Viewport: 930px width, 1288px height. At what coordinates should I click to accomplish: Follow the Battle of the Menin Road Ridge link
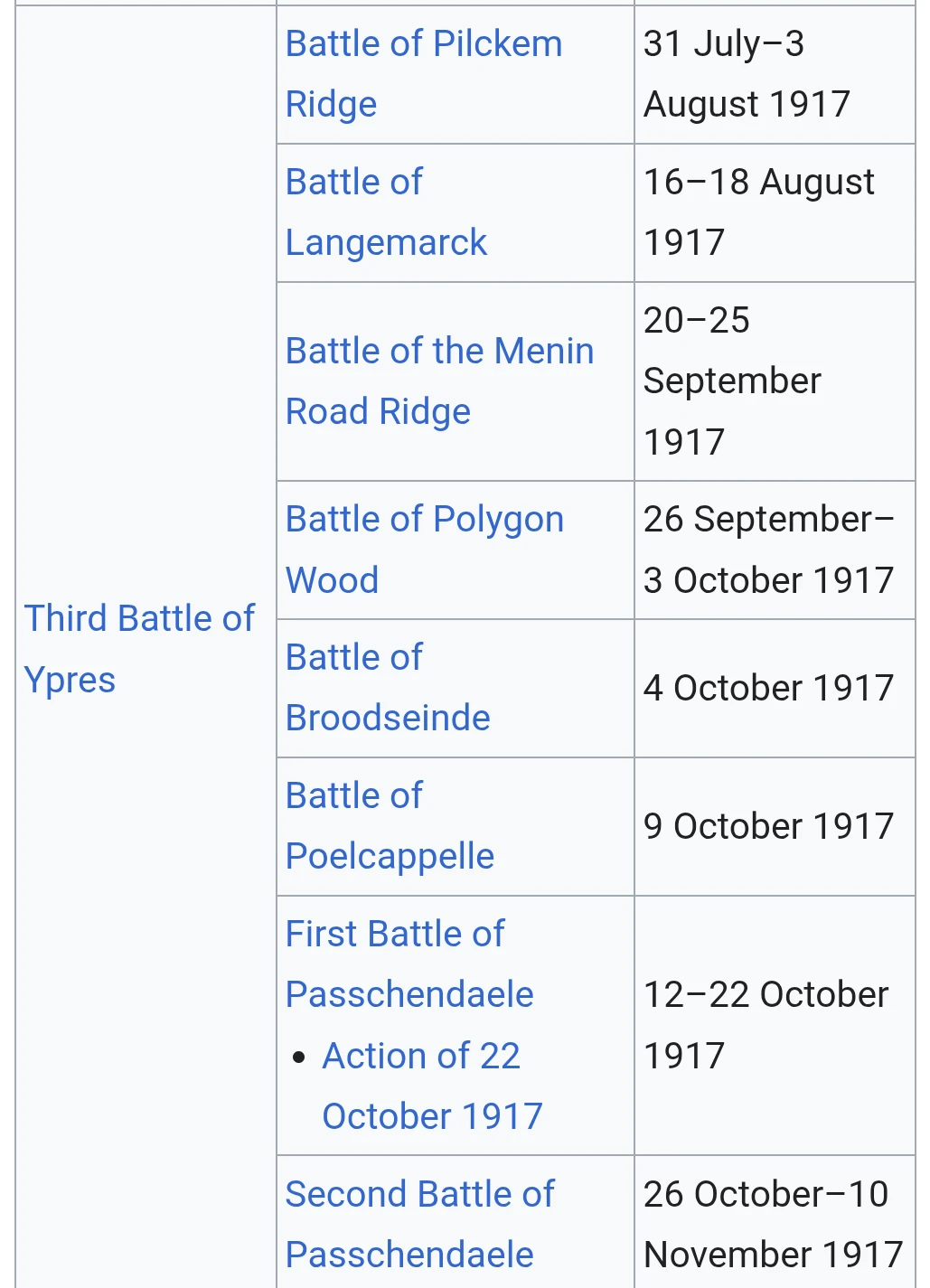439,381
